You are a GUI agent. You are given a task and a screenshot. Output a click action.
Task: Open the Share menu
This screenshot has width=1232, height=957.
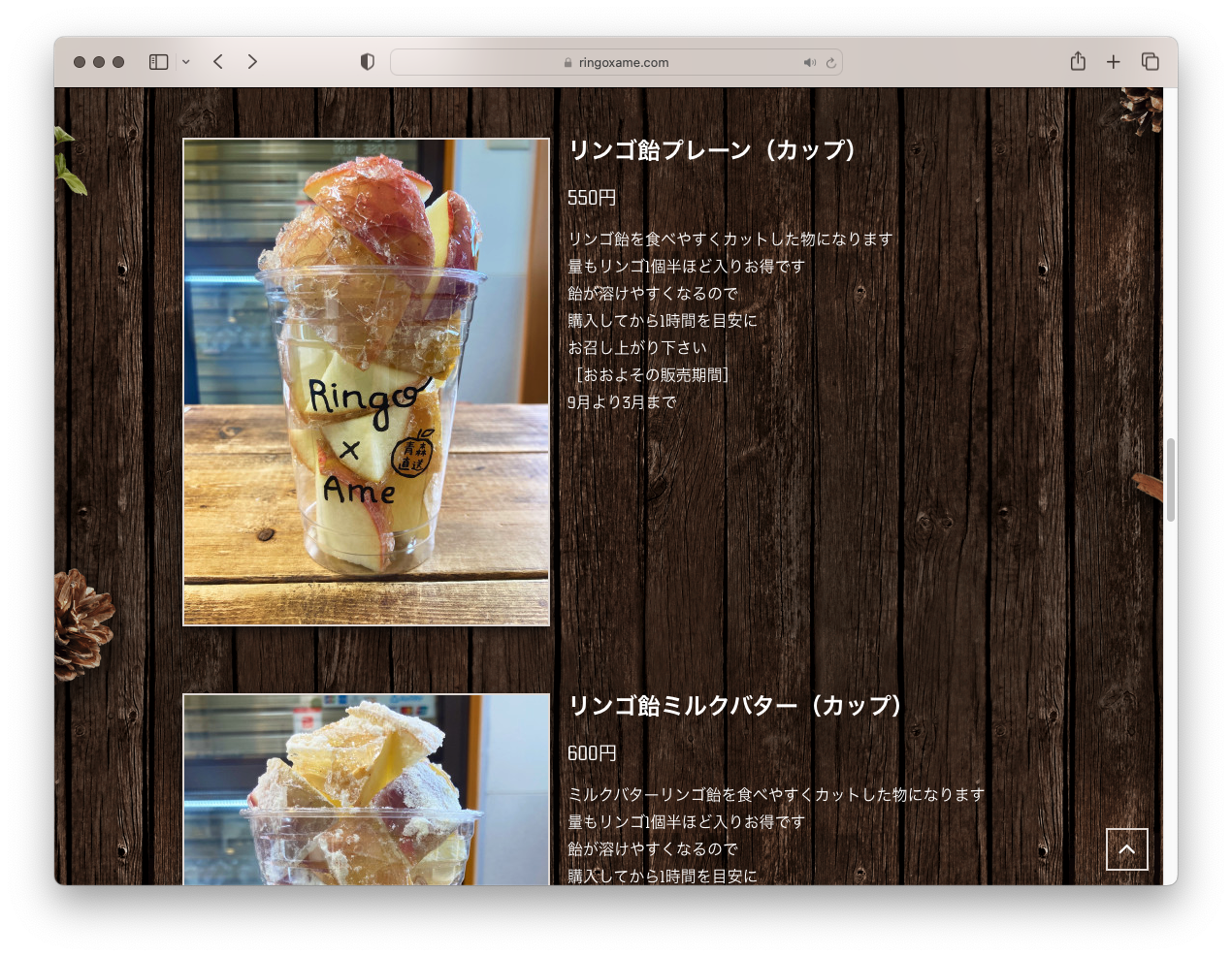[1078, 62]
